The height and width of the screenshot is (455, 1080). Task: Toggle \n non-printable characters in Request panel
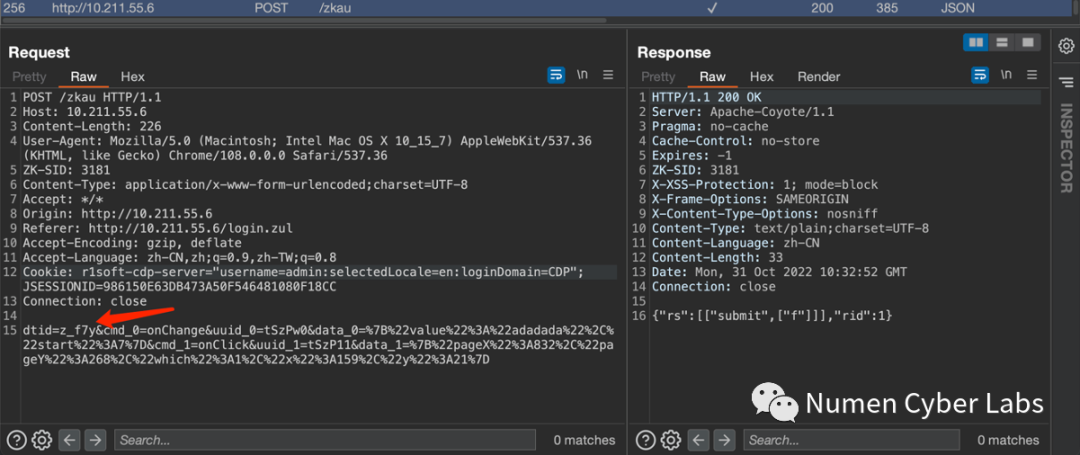(x=582, y=75)
